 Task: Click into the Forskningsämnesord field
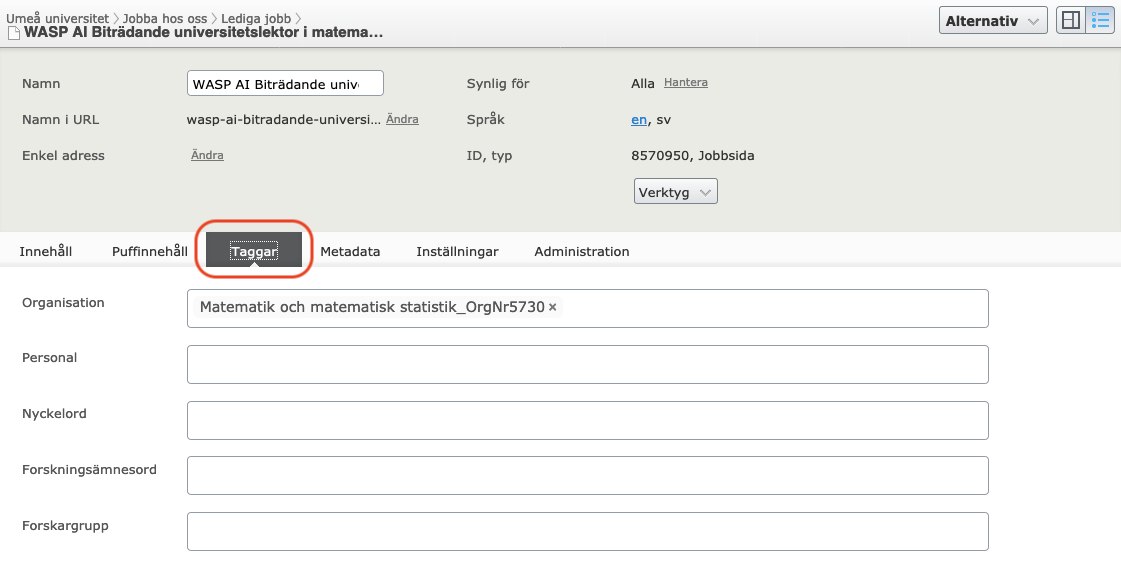(x=588, y=475)
